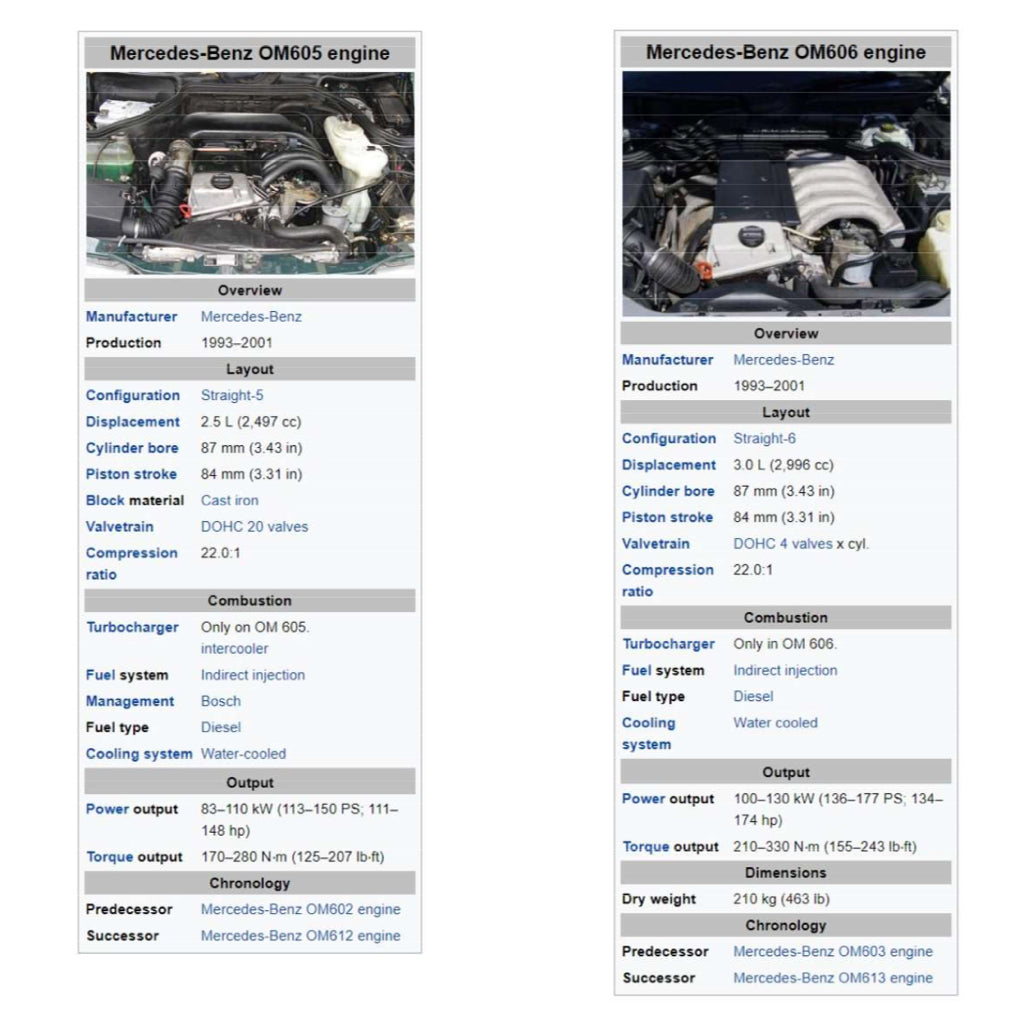Open the intercooler link in OM605 box
Screen dimensions: 1024x1024
coord(234,648)
